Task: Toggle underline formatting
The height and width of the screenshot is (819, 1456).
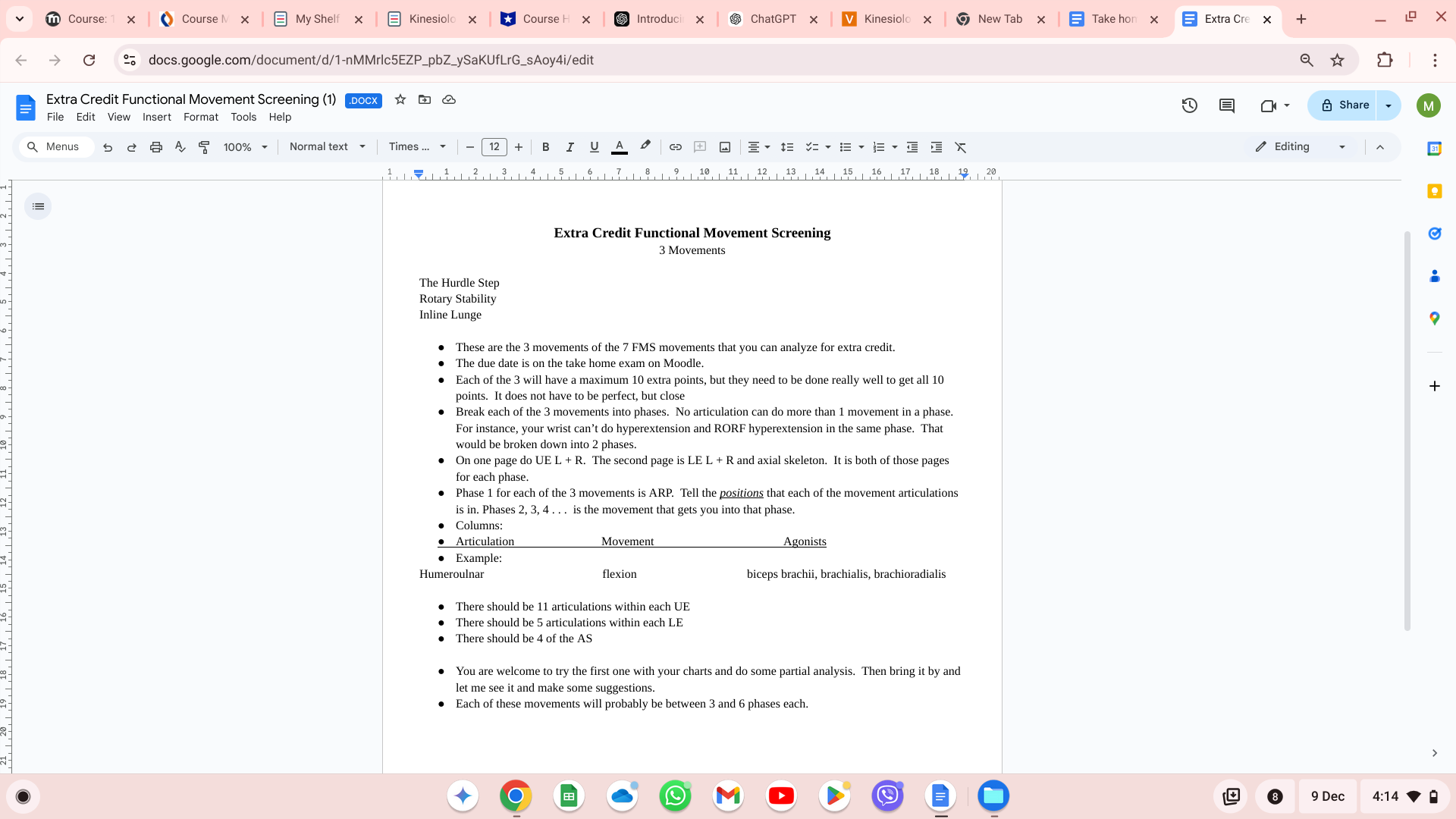Action: click(594, 147)
